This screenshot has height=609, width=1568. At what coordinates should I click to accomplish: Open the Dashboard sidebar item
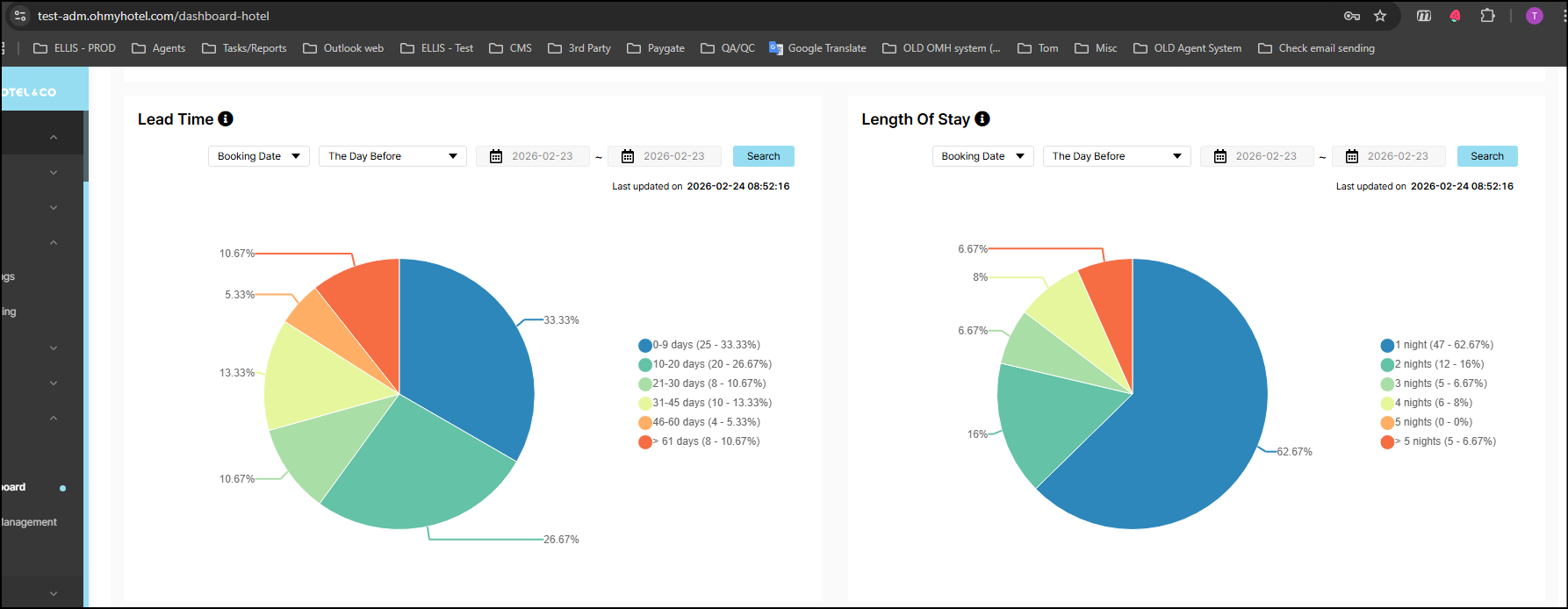pyautogui.click(x=13, y=487)
